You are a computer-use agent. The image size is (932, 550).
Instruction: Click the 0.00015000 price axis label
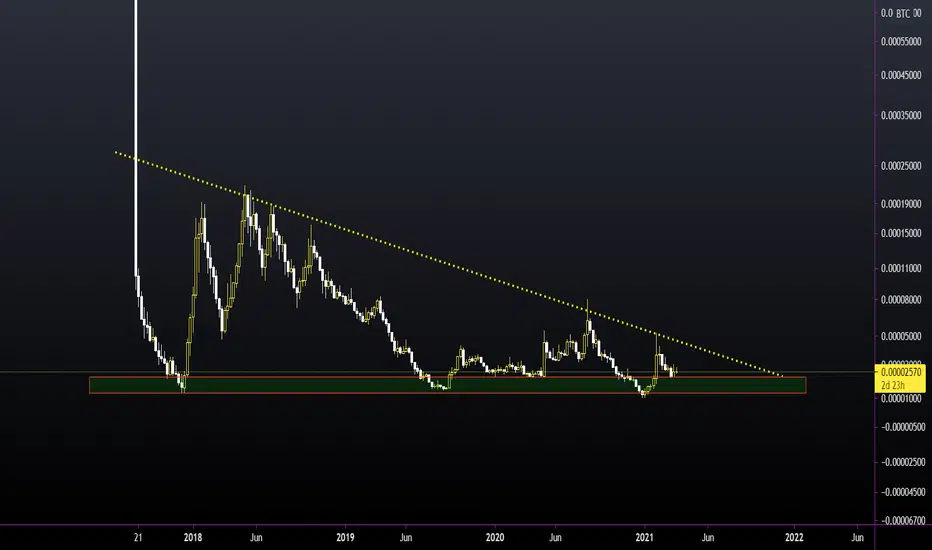pyautogui.click(x=901, y=233)
